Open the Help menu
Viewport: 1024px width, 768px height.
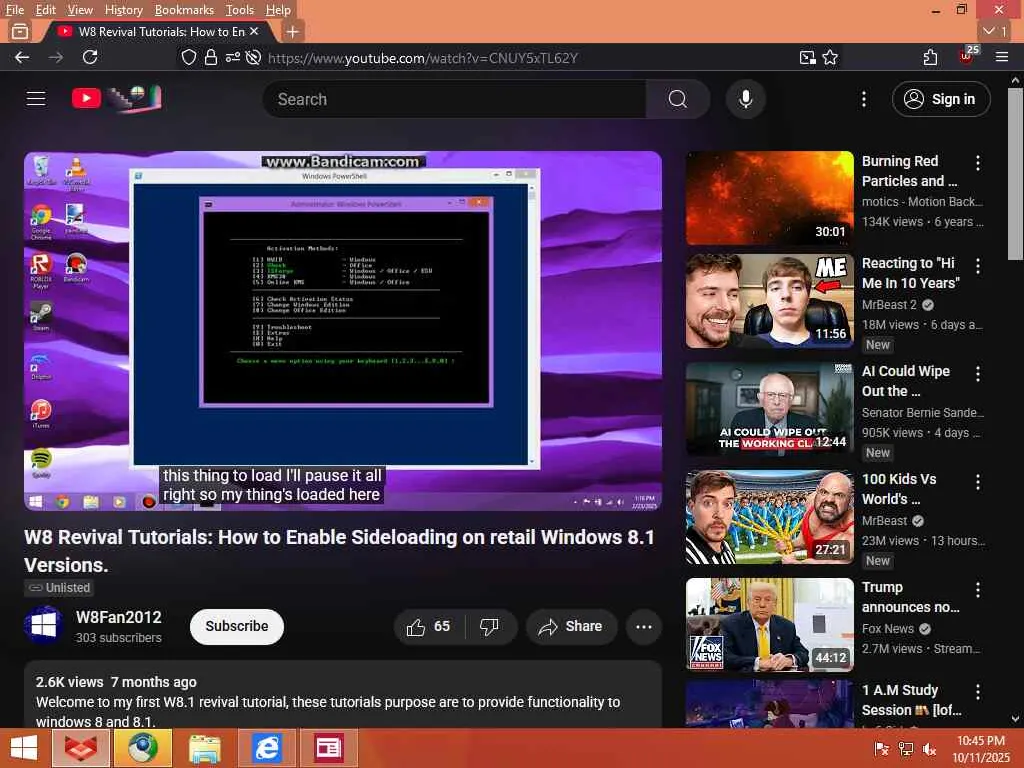[278, 9]
